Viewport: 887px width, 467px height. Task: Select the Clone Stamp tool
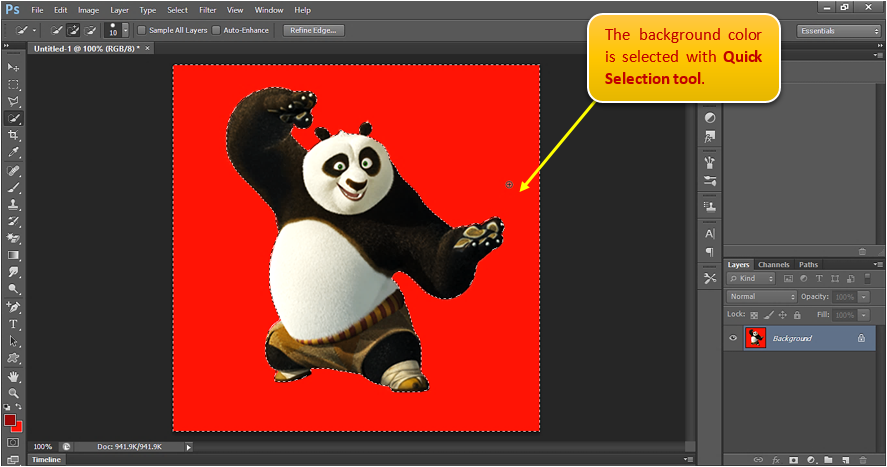[13, 205]
